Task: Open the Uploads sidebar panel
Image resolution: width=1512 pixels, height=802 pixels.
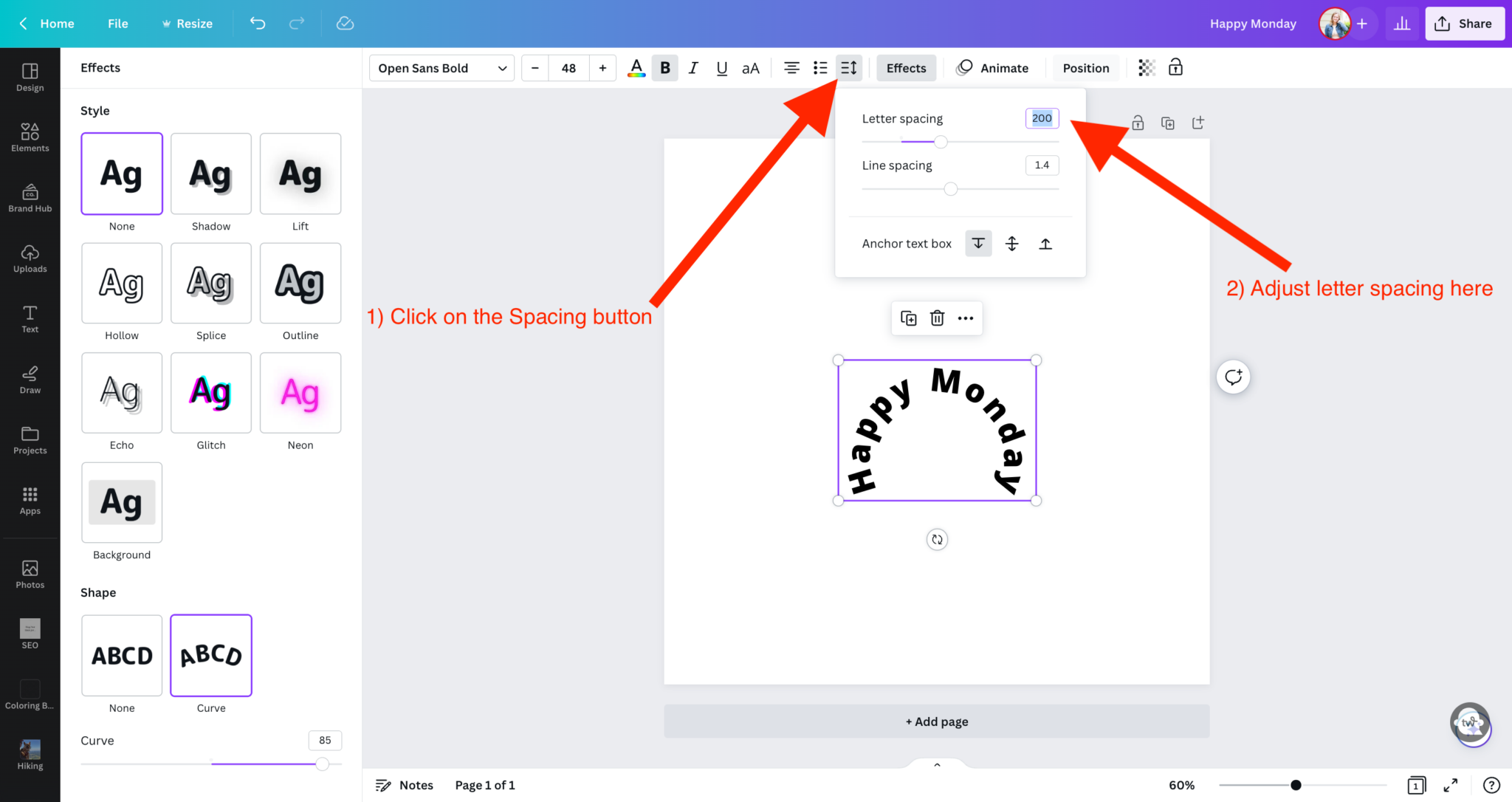Action: [30, 258]
